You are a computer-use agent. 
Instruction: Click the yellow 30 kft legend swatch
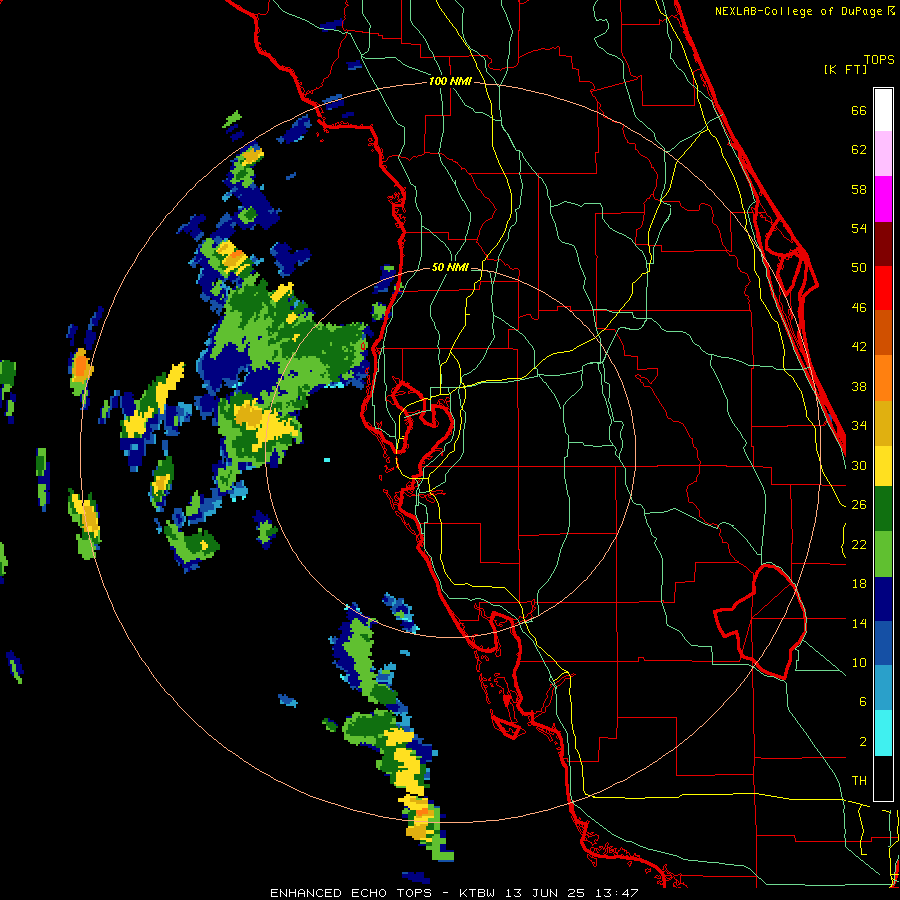point(883,466)
